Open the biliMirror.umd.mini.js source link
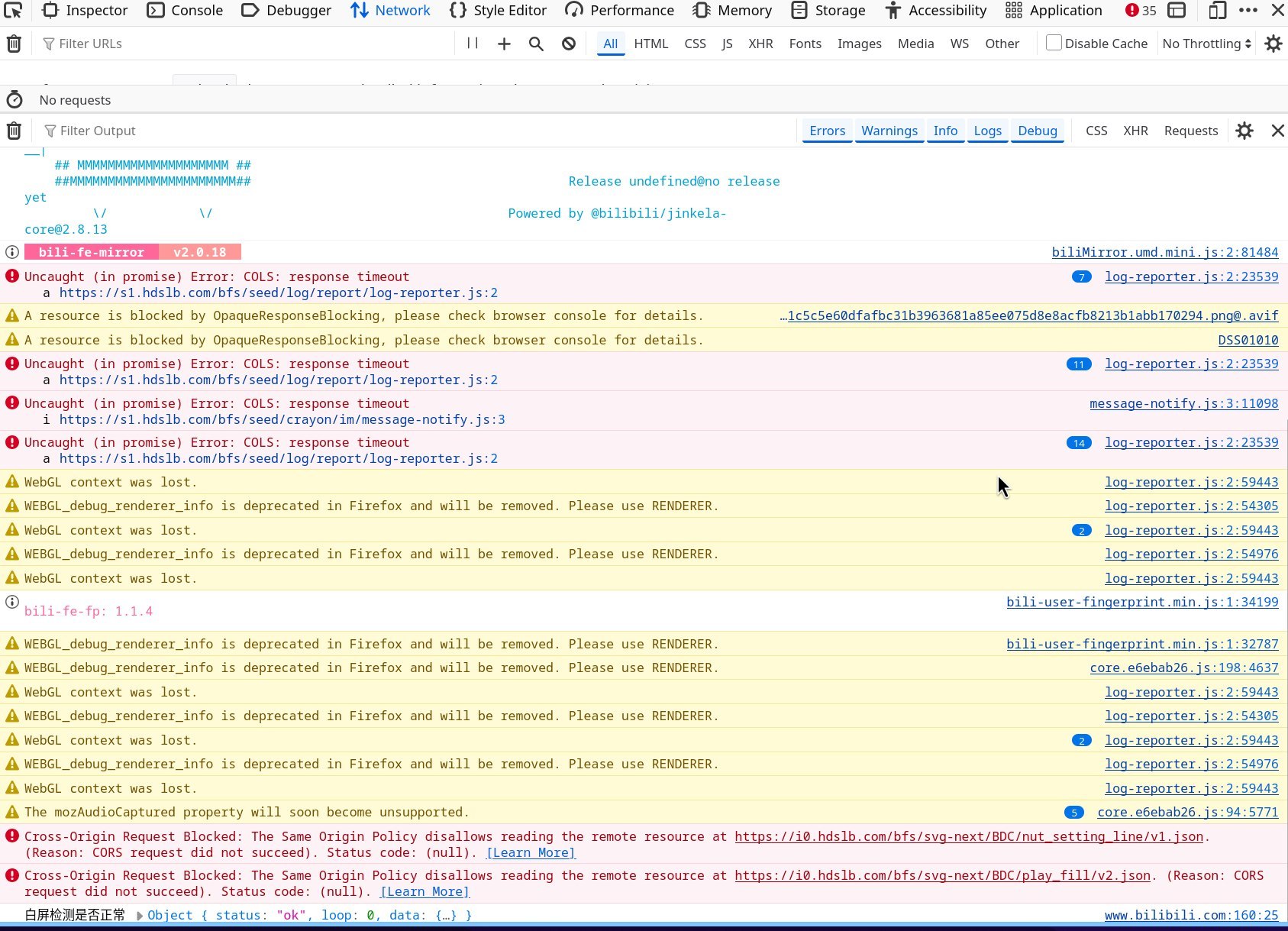Image resolution: width=1288 pixels, height=931 pixels. pyautogui.click(x=1164, y=252)
